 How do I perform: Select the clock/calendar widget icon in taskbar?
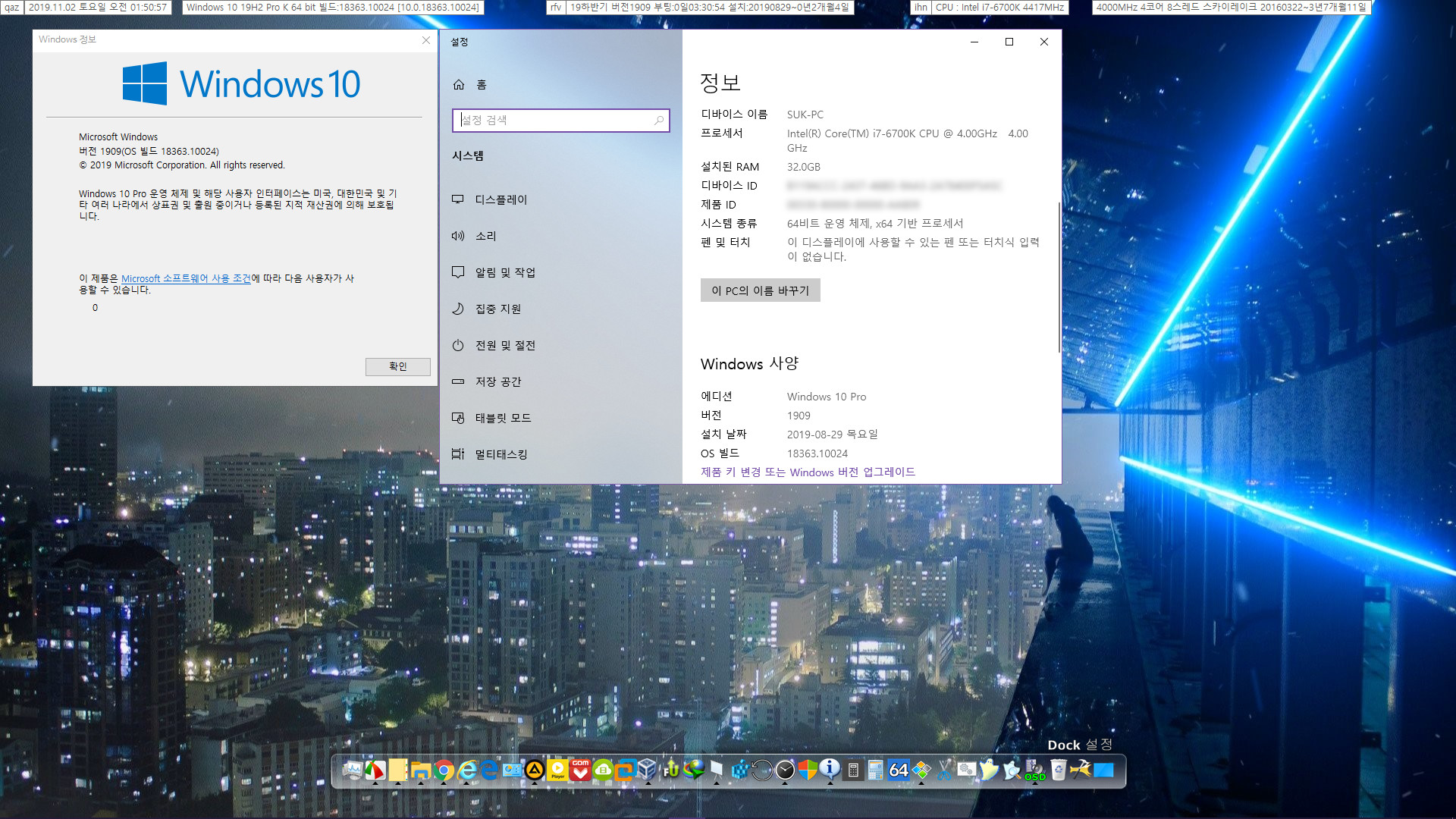pos(784,770)
